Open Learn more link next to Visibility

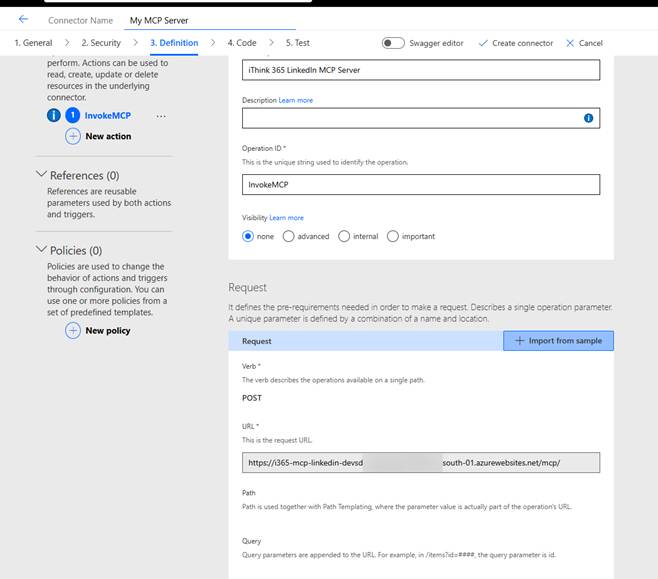[286, 218]
